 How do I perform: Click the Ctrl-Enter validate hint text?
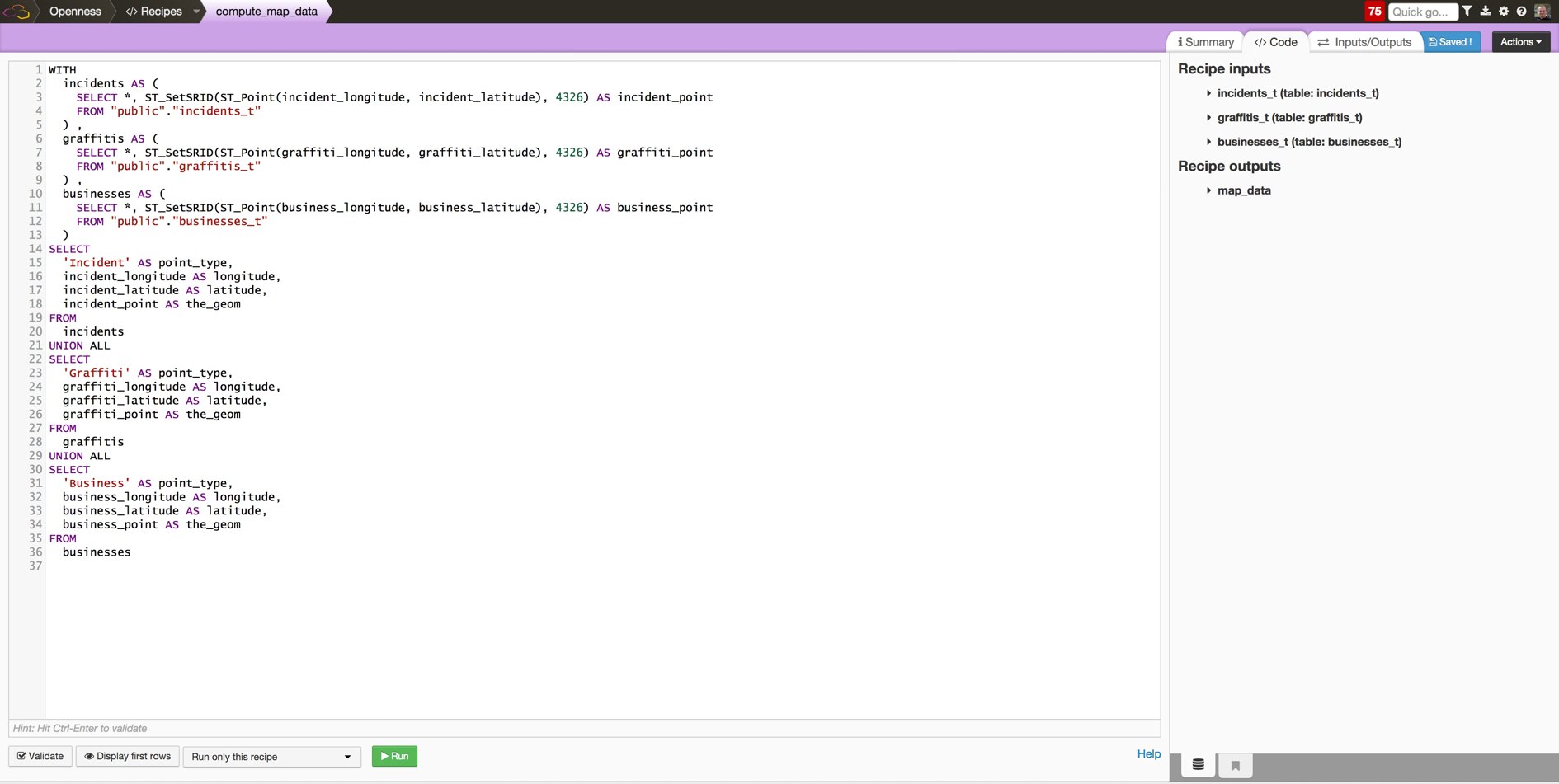pos(80,729)
